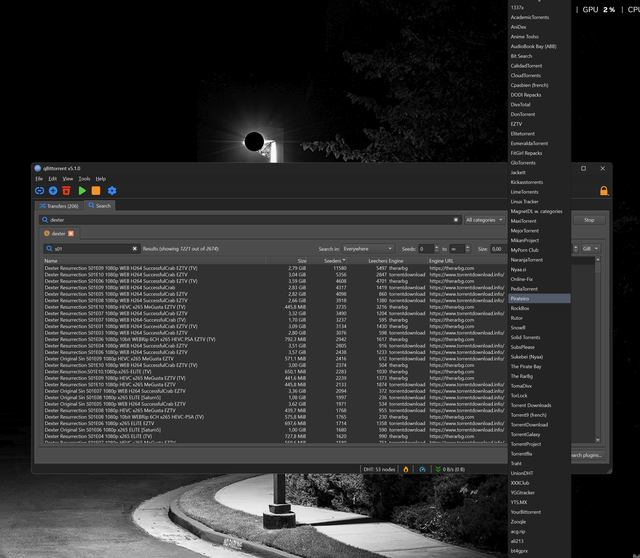
Task: Select the 'dexter' results tab
Action: [59, 233]
